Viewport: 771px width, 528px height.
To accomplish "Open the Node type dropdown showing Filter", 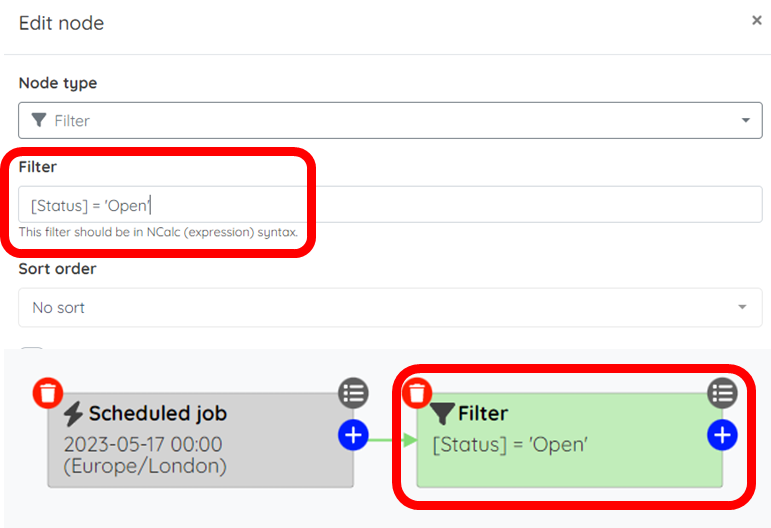I will [x=390, y=120].
